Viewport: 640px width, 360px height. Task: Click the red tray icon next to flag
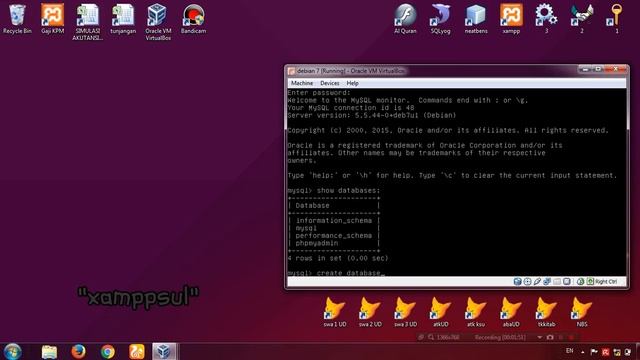(x=605, y=352)
